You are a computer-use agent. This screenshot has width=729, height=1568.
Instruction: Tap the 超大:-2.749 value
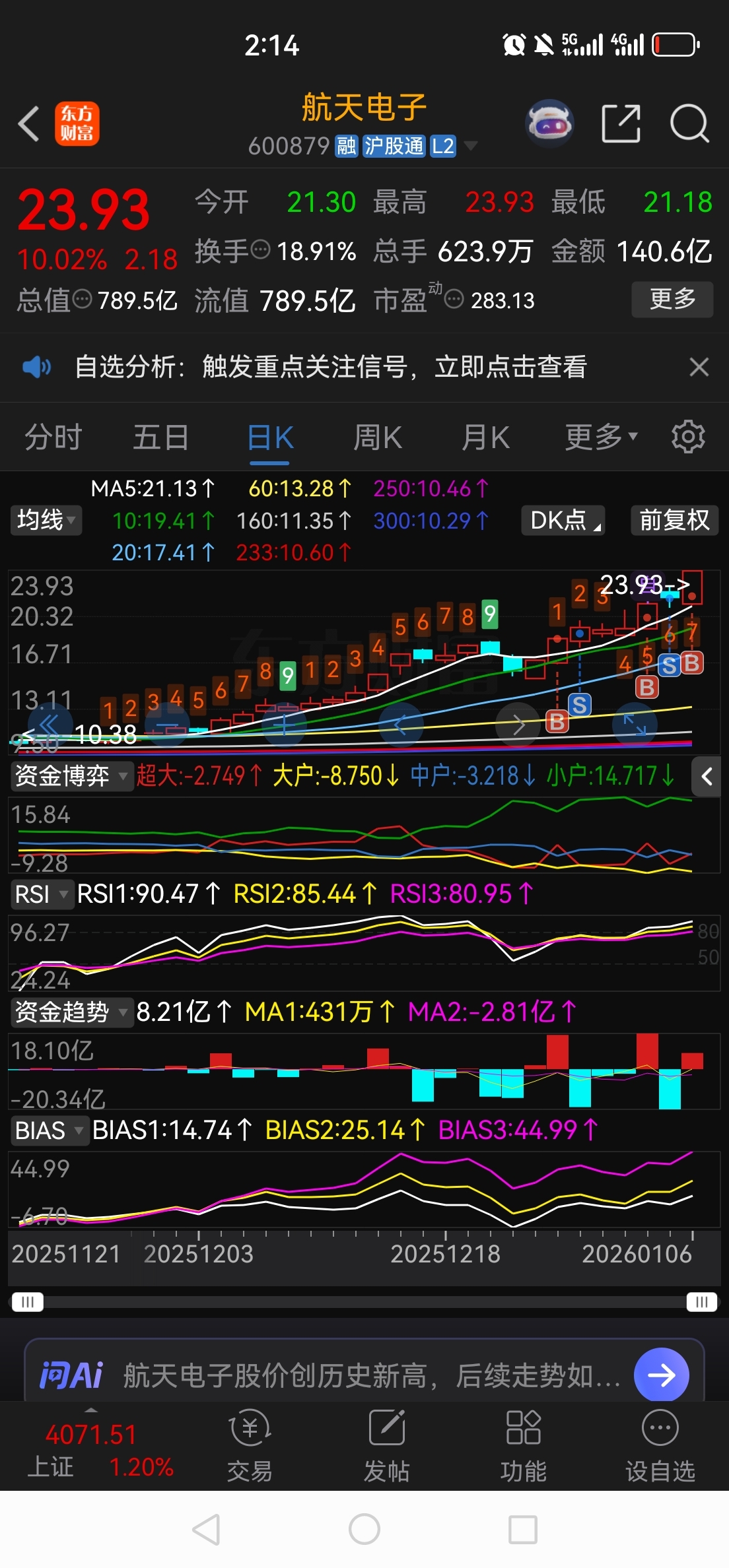(x=200, y=775)
